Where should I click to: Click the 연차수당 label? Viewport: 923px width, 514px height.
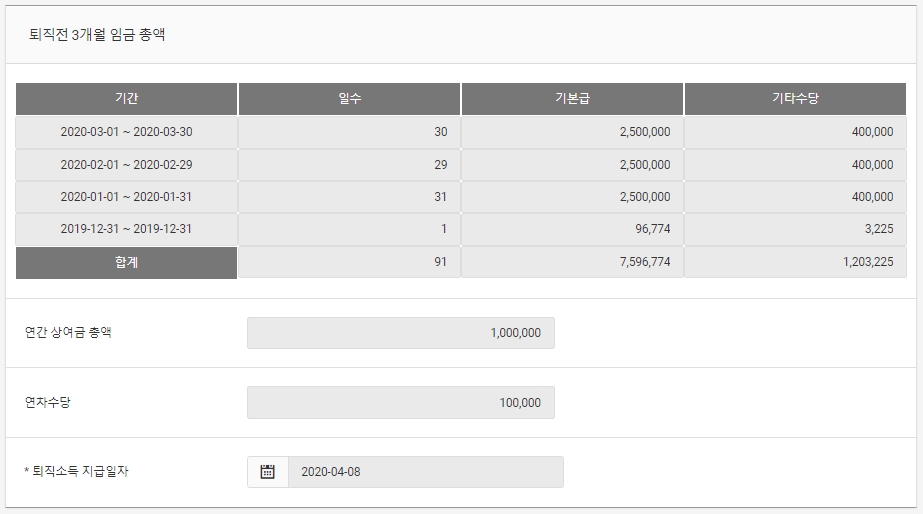pyautogui.click(x=48, y=402)
